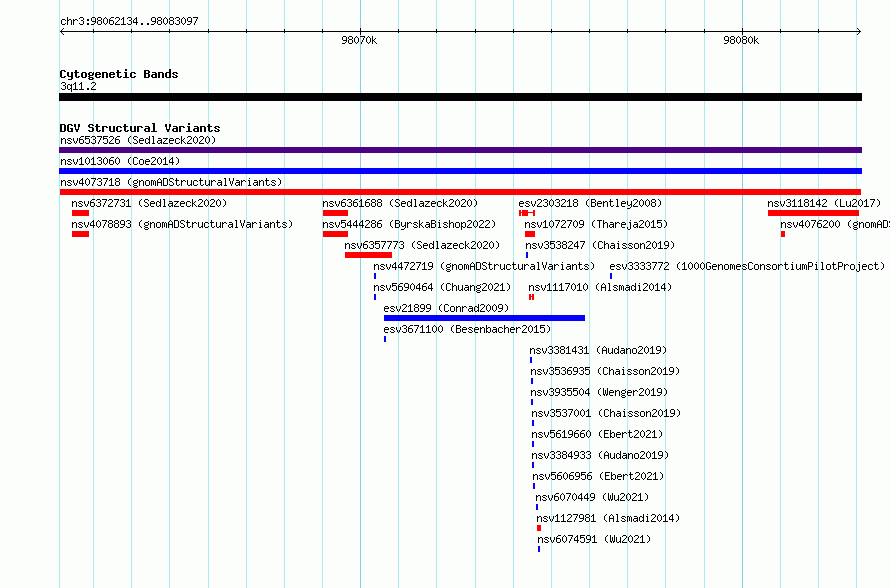
Task: Open the nsv6070449 (Wu2021) label
Action: tap(592, 497)
